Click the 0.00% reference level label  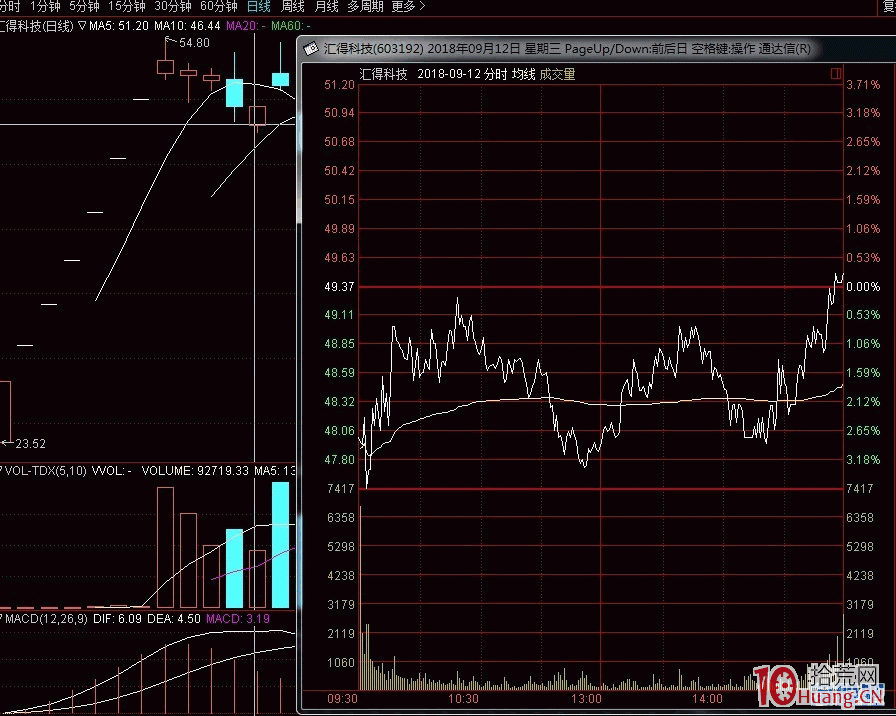tap(862, 287)
